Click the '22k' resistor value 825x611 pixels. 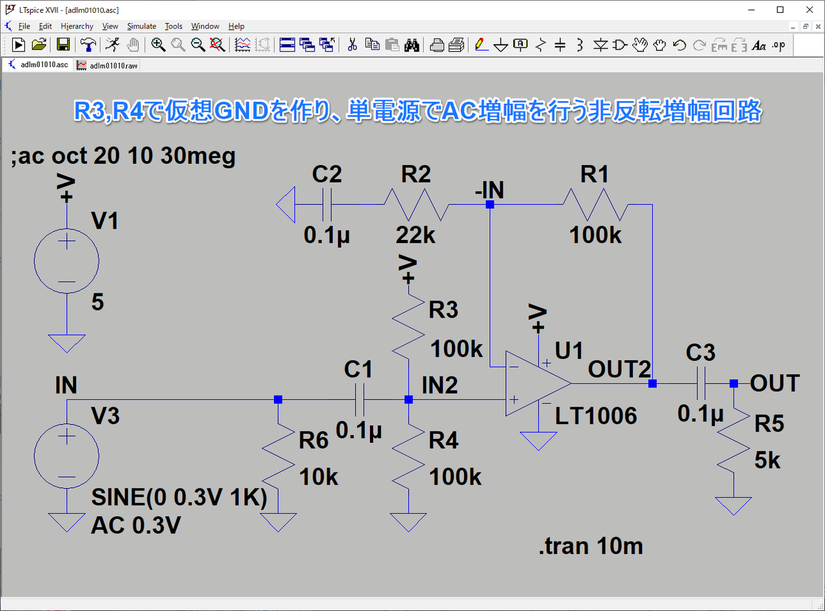[416, 235]
